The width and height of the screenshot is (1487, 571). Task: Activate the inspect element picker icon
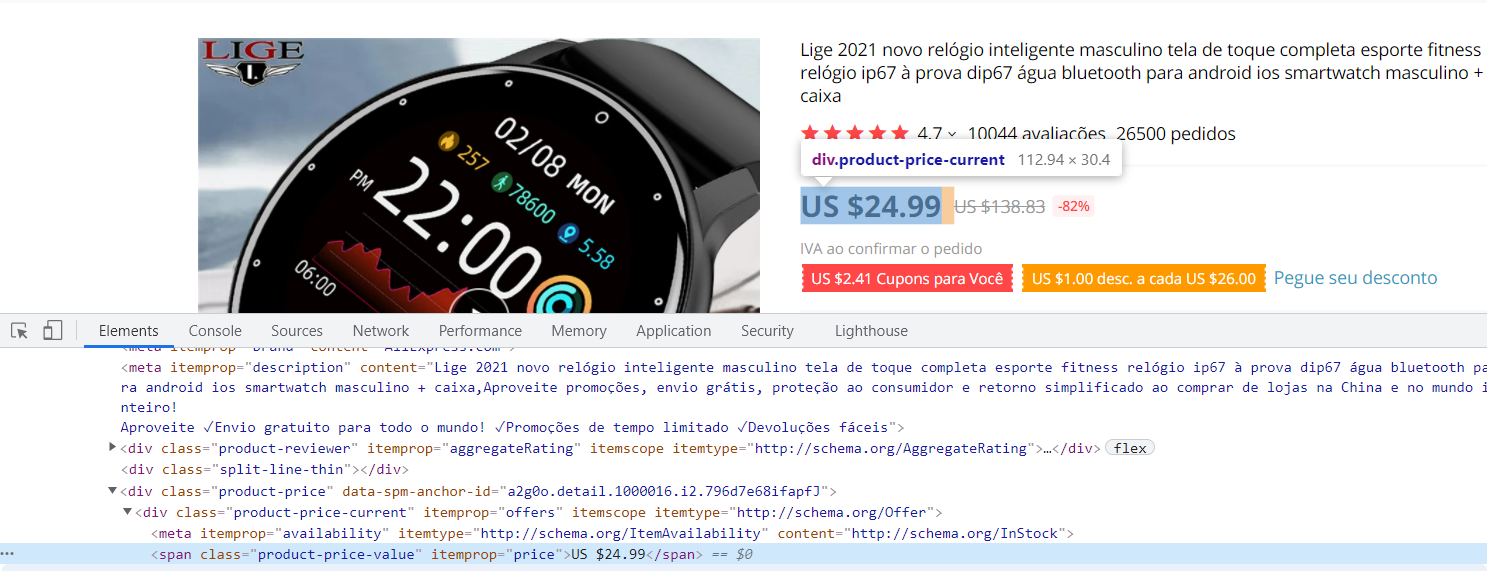19,330
